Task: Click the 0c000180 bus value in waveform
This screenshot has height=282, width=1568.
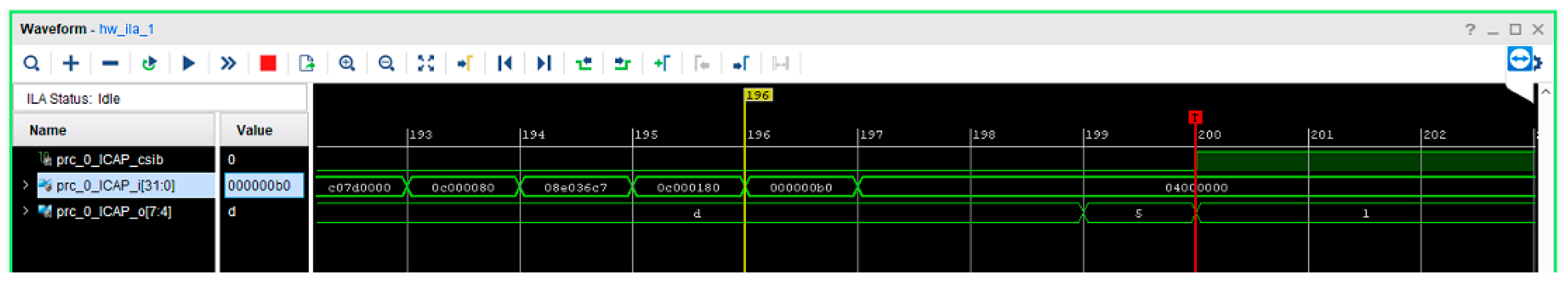Action: pos(689,188)
